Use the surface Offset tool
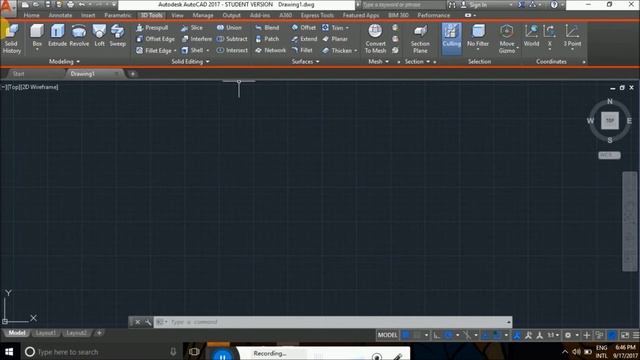640x360 pixels. (x=304, y=28)
